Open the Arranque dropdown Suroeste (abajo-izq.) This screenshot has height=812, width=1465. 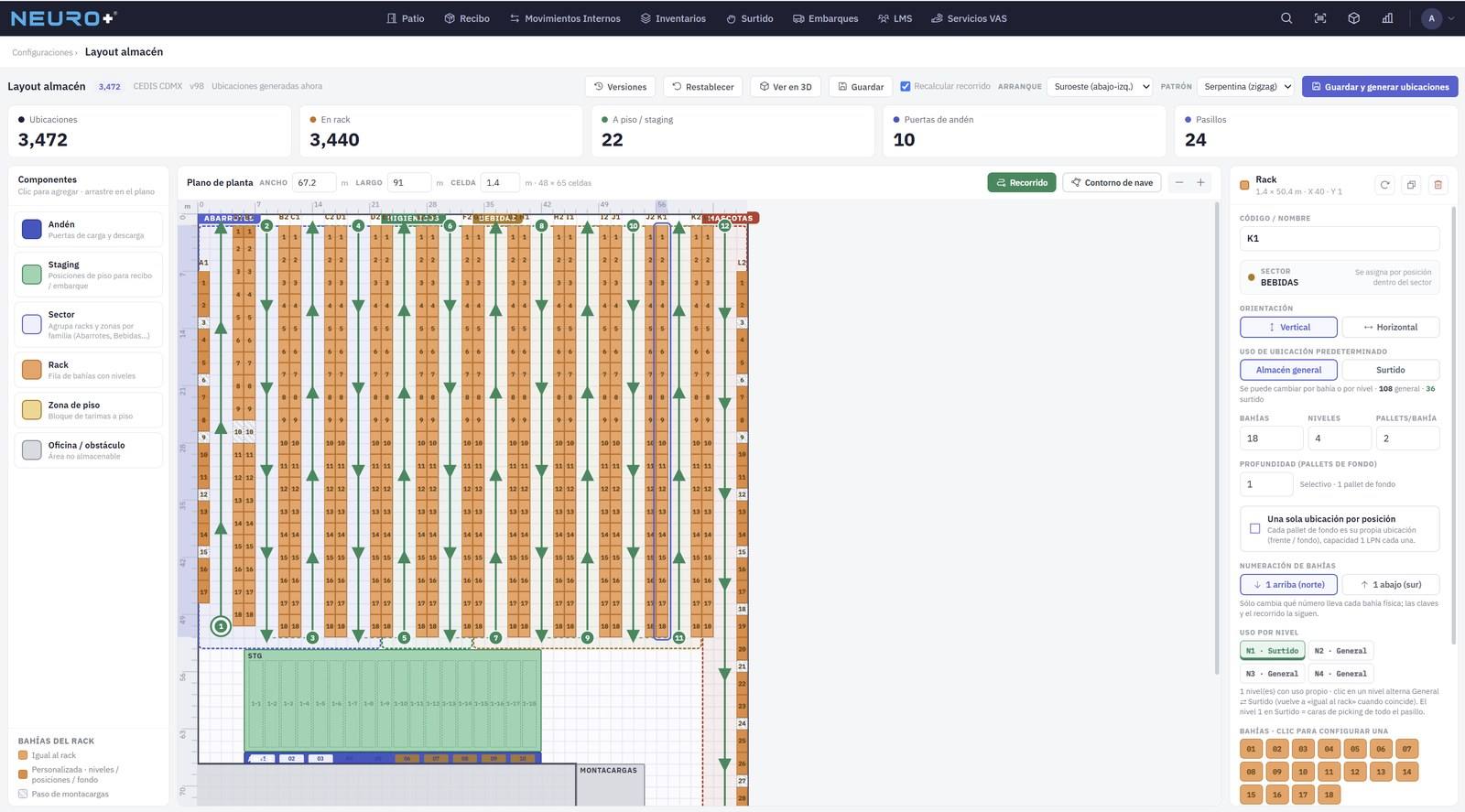click(x=1100, y=86)
